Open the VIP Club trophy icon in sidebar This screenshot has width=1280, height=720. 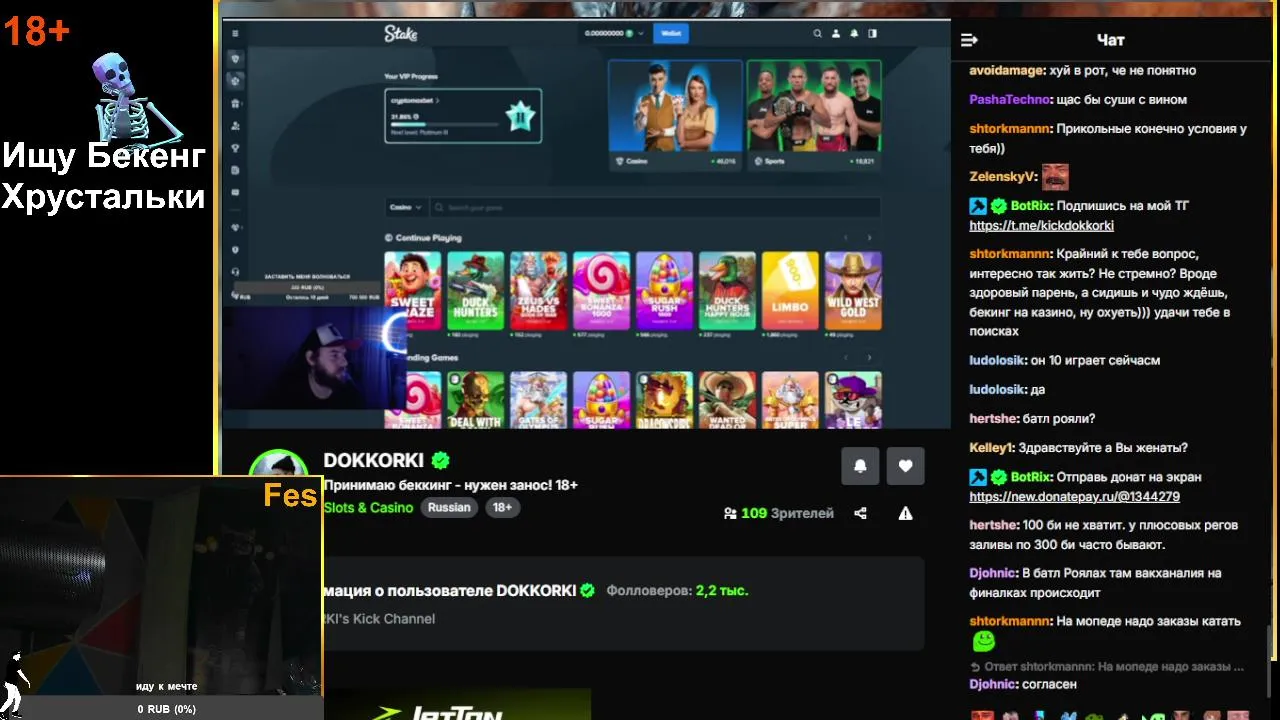[235, 148]
